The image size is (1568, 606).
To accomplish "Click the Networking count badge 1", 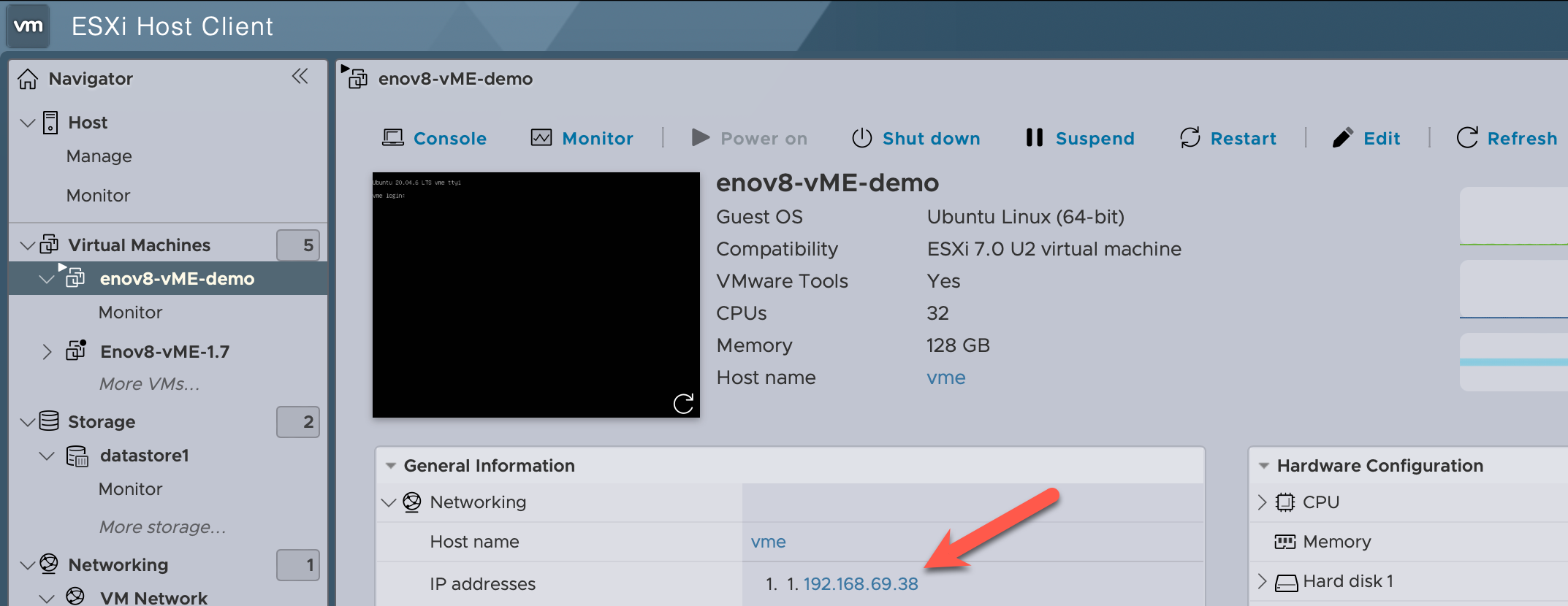I will point(298,565).
